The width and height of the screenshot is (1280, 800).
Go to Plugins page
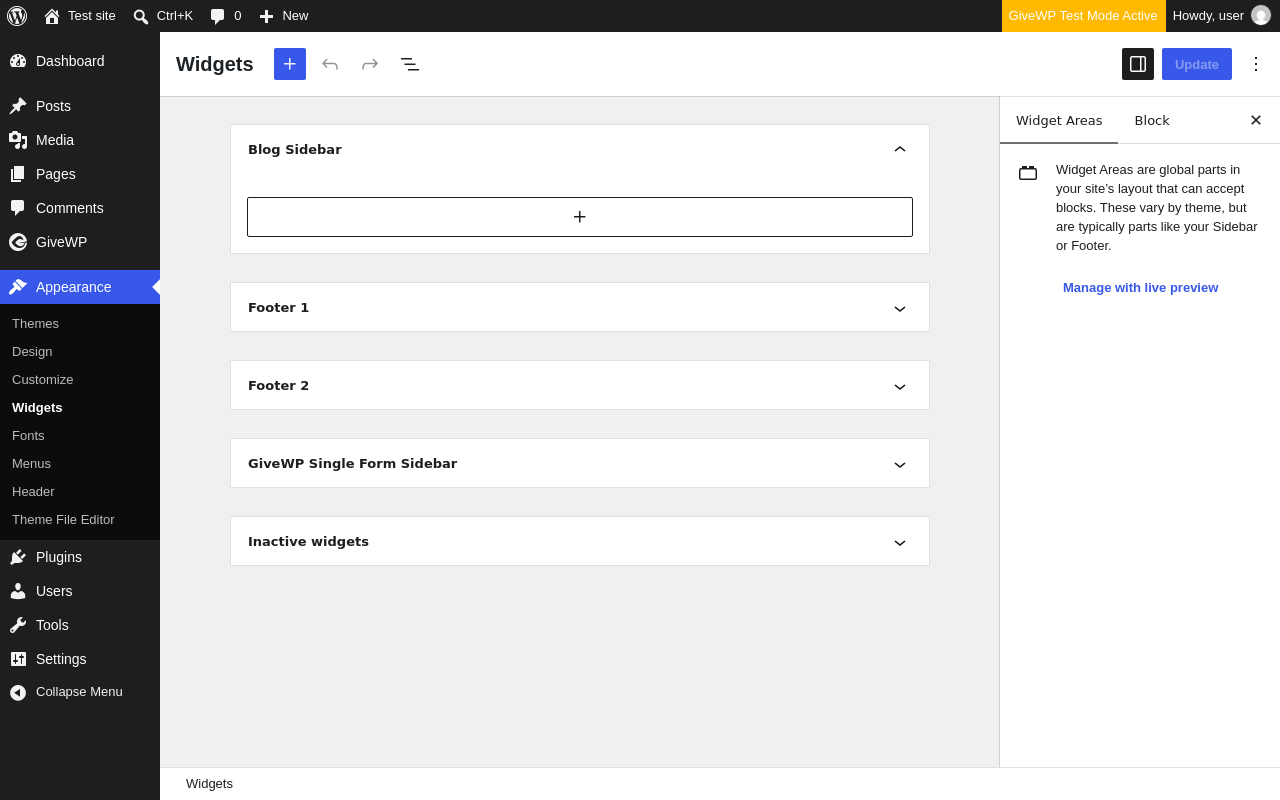click(80, 557)
